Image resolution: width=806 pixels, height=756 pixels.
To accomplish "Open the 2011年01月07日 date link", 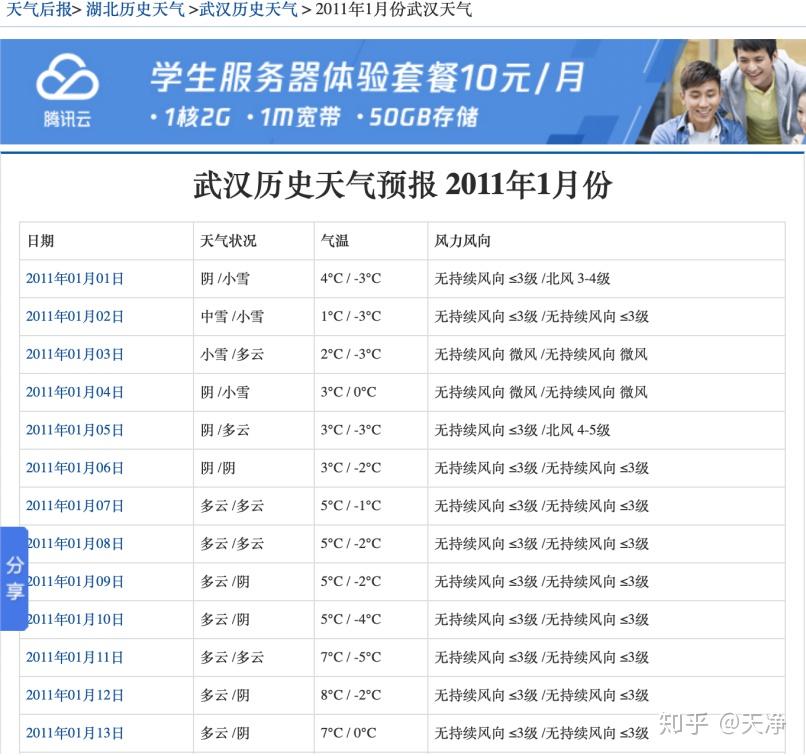I will coord(75,506).
